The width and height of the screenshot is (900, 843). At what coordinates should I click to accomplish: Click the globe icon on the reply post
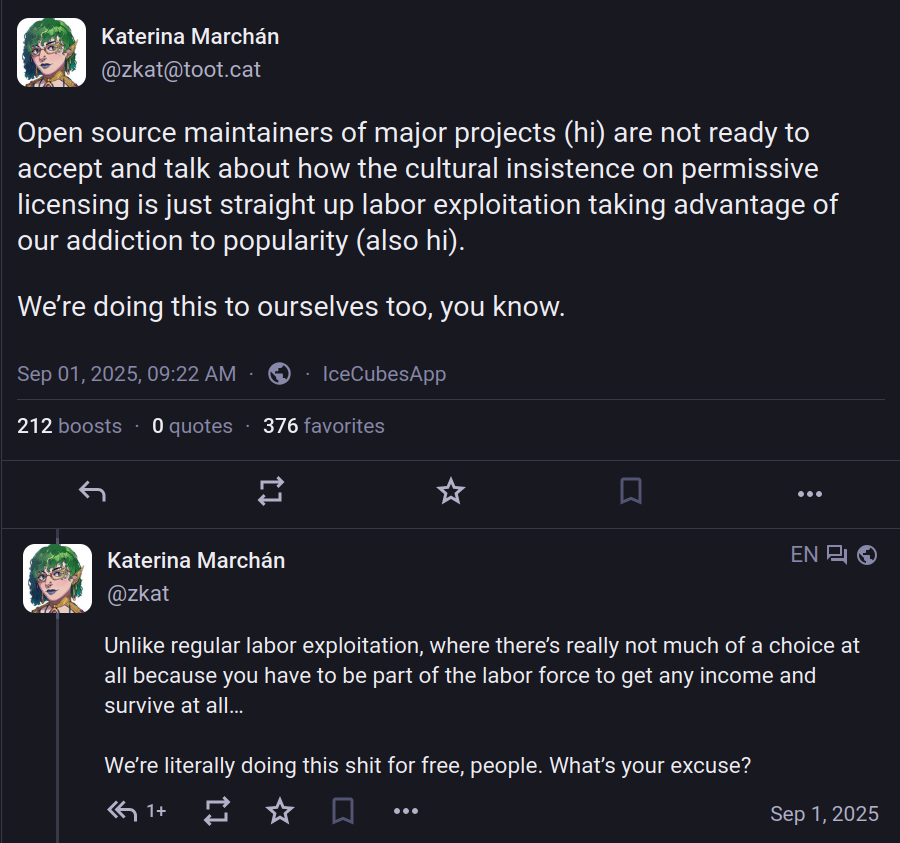coord(868,554)
